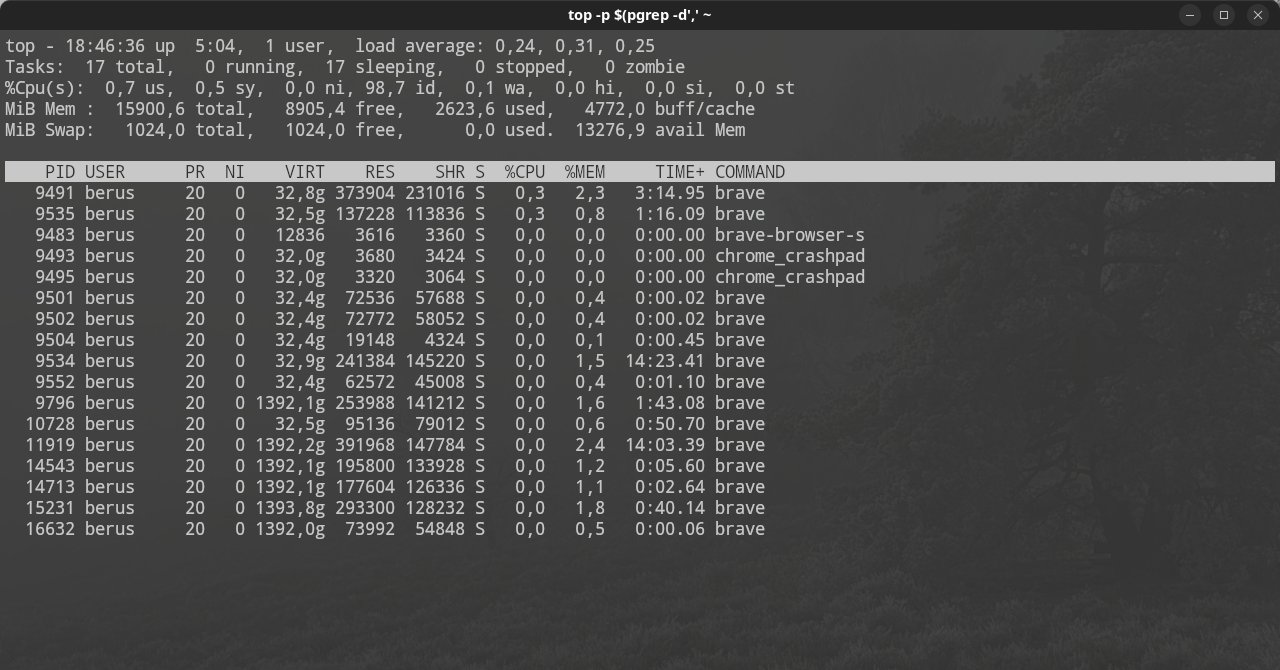Click '15900,6 total' in MiB Mem line

(180, 109)
